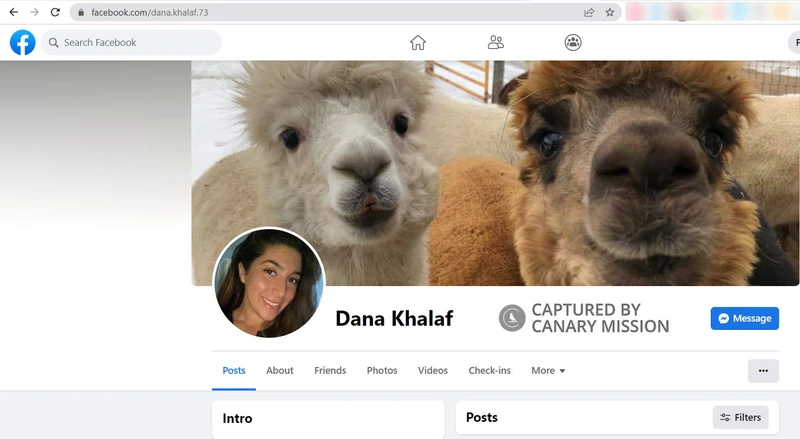Select the Posts tab
The image size is (800, 439).
(x=234, y=371)
